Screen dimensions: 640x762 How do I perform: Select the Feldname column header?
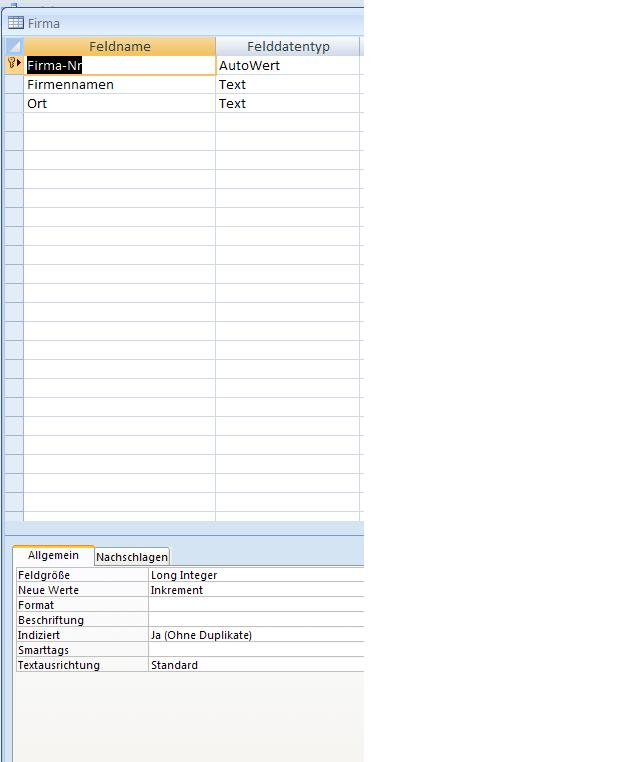(120, 47)
